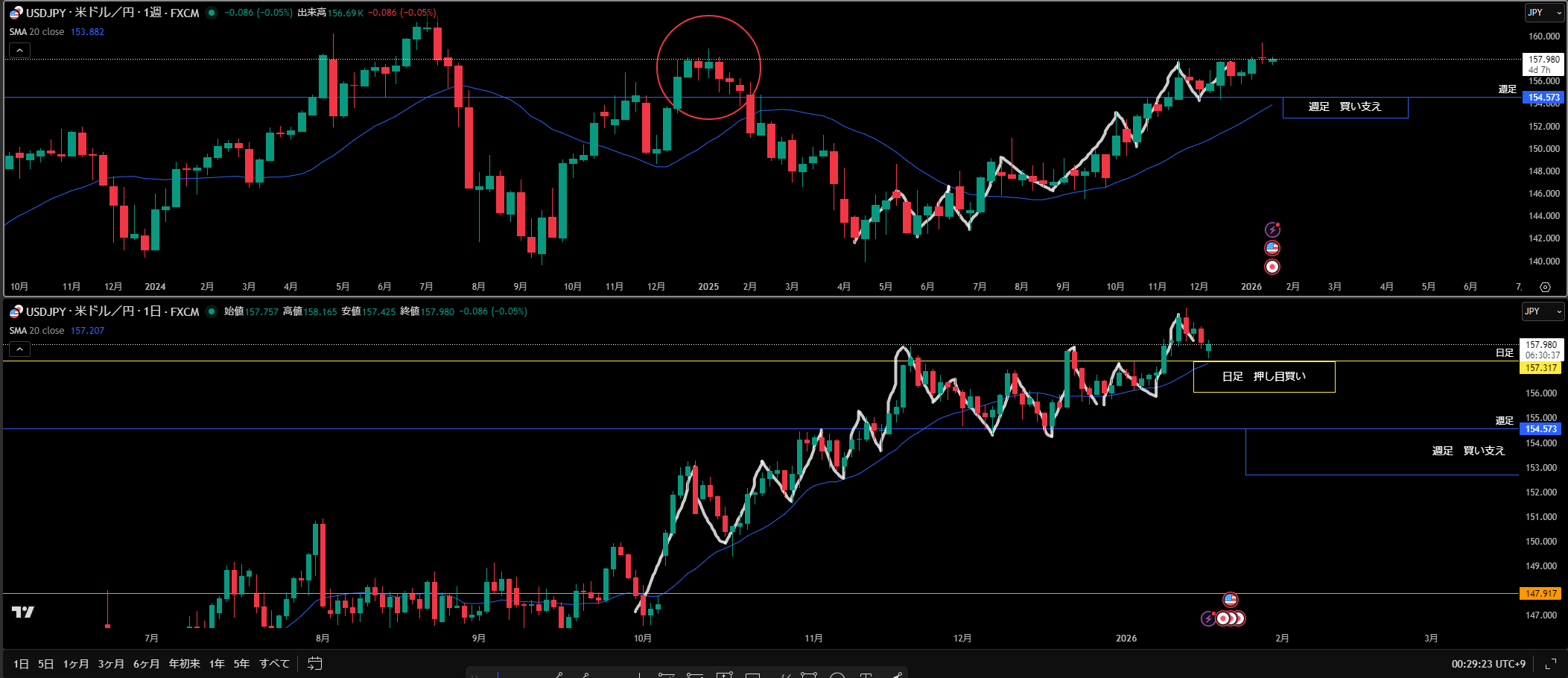
Task: Click the TradingView logo on the daily chart
Action: point(23,612)
